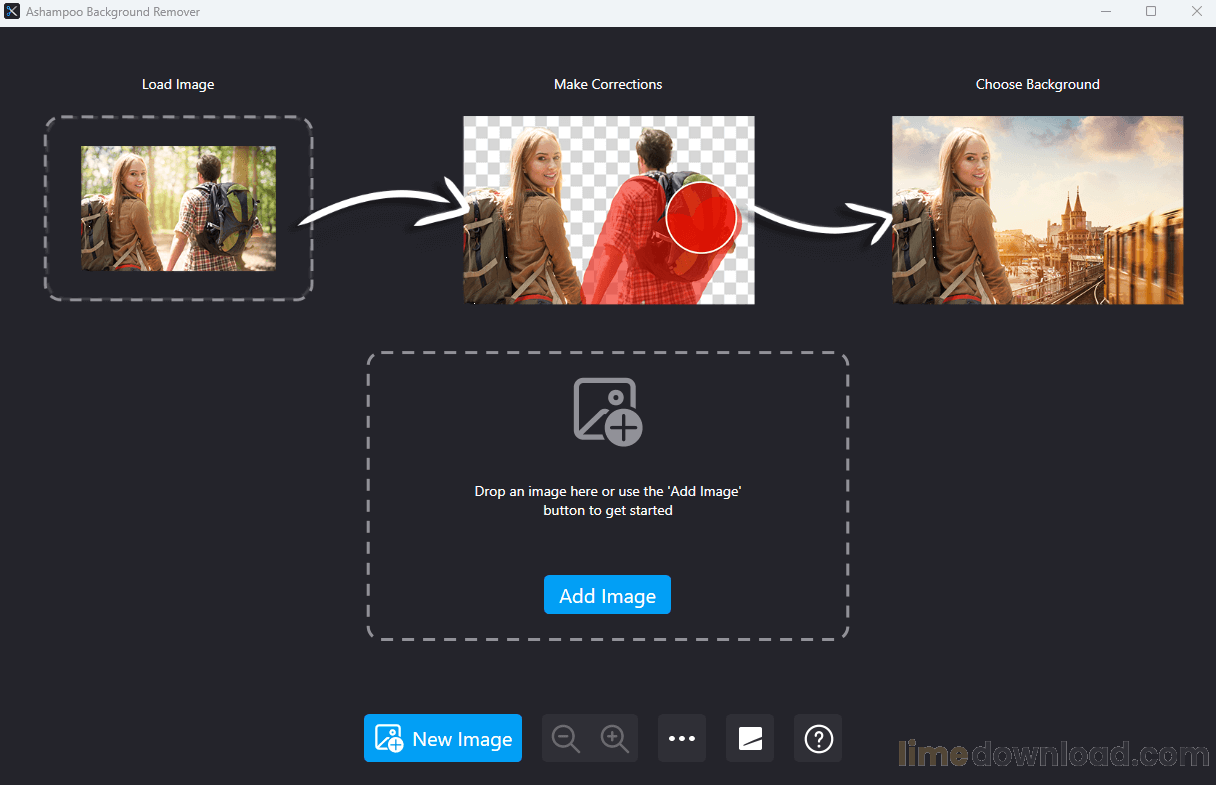1216x785 pixels.
Task: Click the Add Image button
Action: point(607,595)
